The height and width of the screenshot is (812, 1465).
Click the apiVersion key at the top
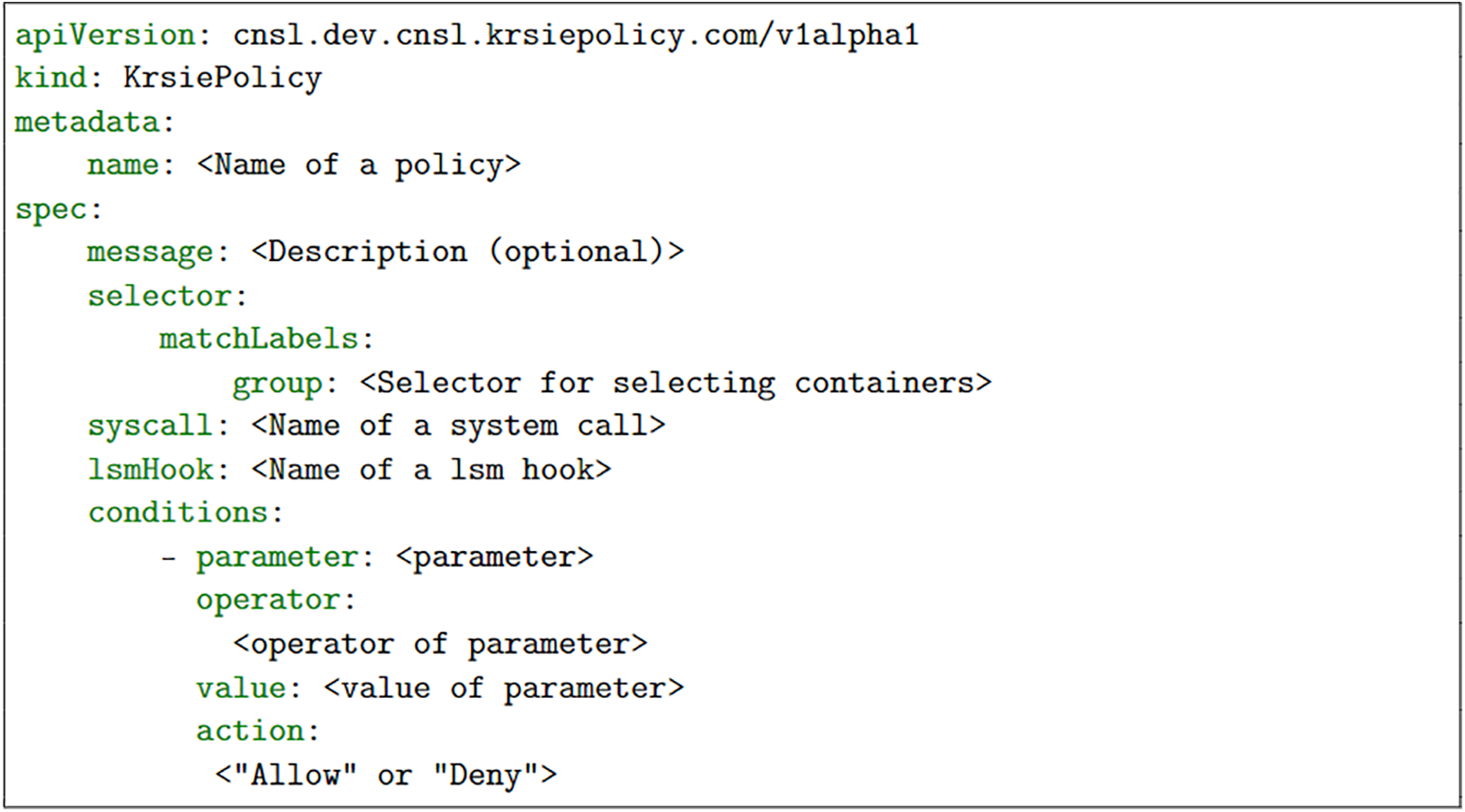tap(104, 36)
